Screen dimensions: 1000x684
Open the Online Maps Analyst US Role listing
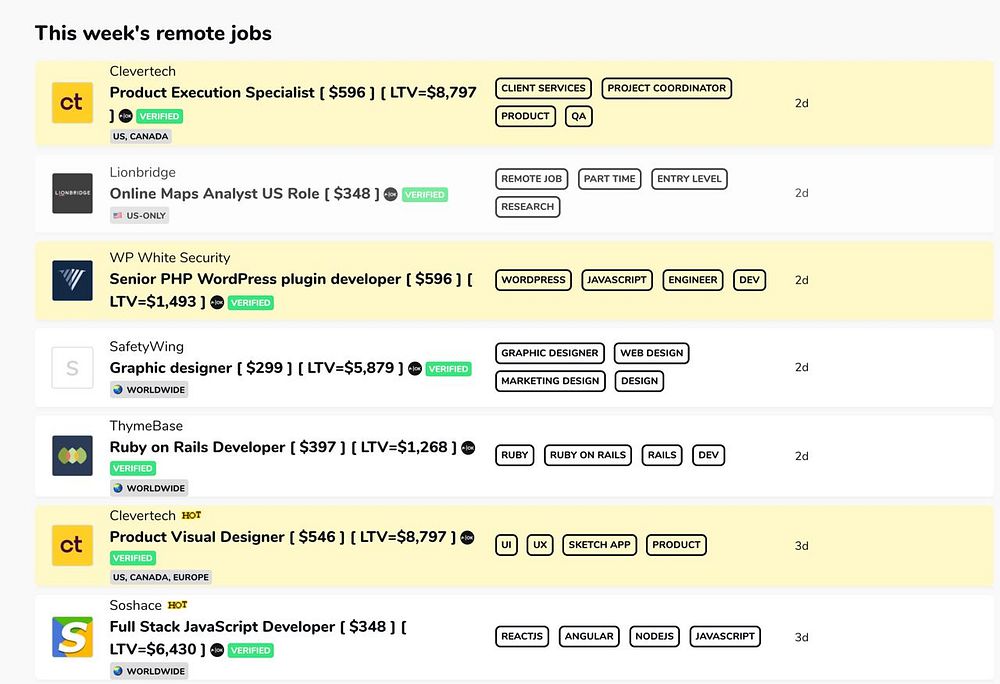pos(244,194)
